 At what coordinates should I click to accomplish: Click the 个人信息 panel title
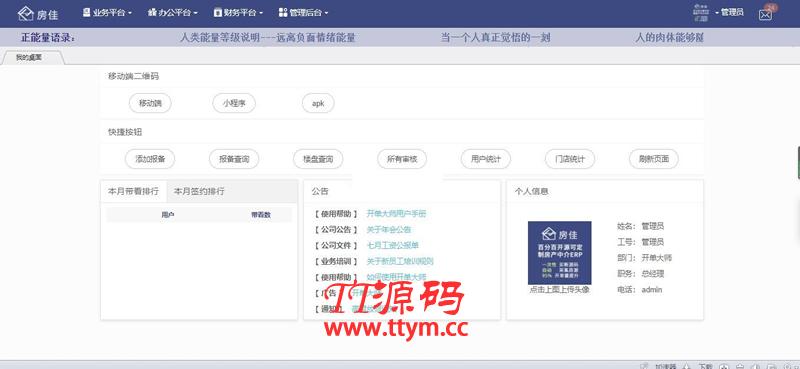[531, 191]
